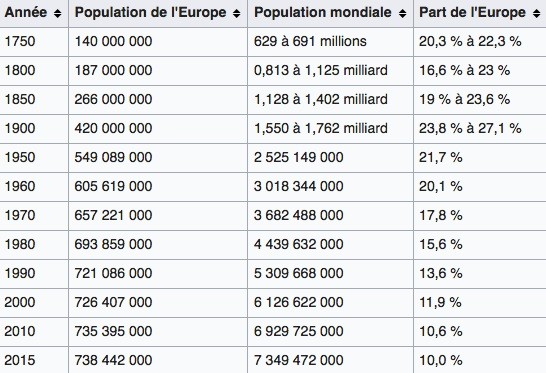This screenshot has width=546, height=373.
Task: Click the 2015 year cell
Action: click(34, 359)
